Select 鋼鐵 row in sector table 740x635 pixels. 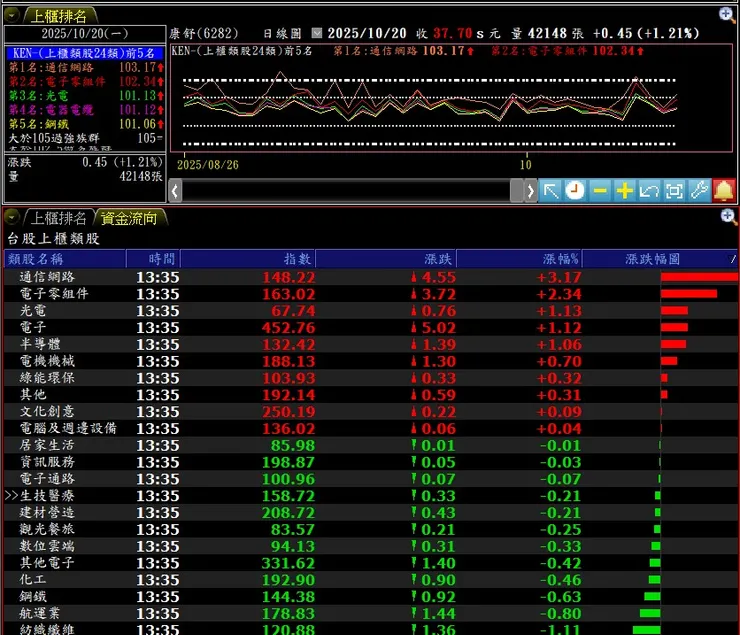(370, 597)
